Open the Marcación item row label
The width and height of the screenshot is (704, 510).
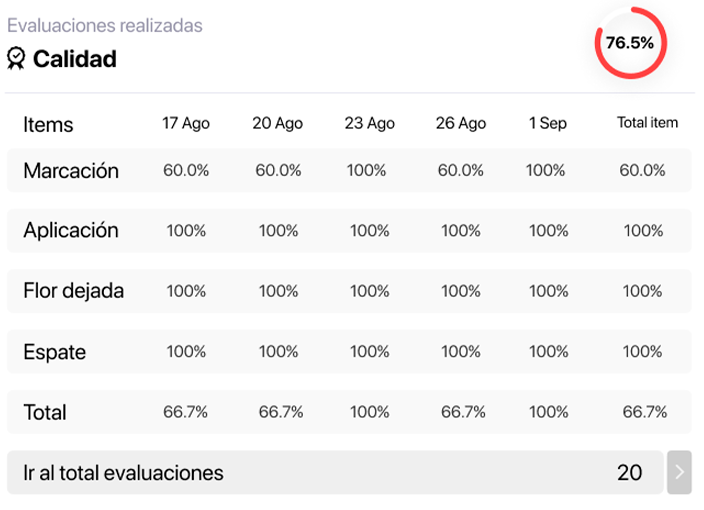pos(71,171)
